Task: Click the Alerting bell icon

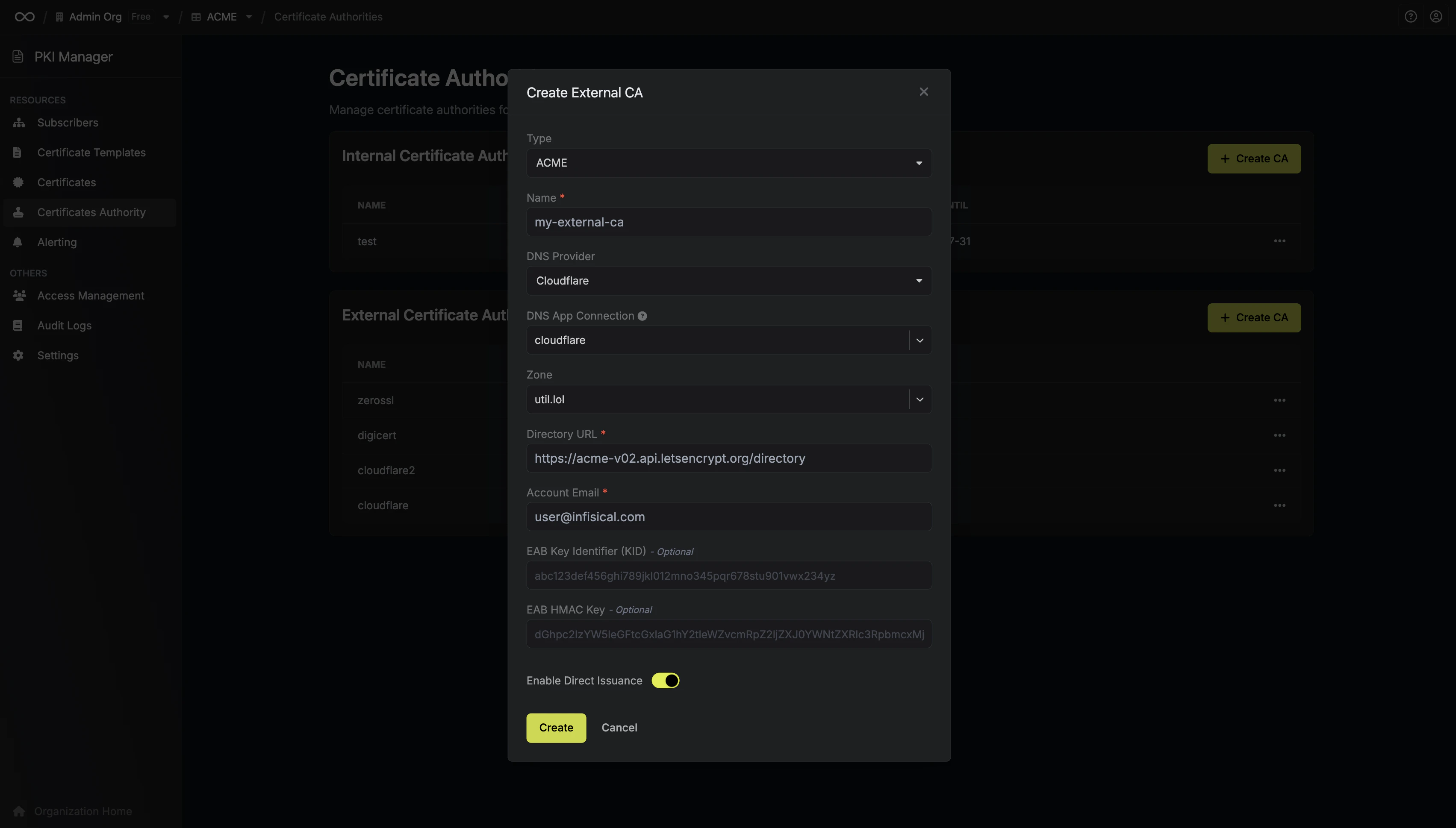Action: [18, 242]
